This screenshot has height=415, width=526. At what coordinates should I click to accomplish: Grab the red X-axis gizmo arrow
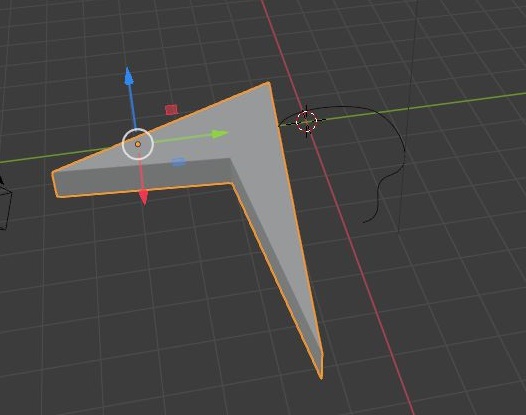click(144, 197)
